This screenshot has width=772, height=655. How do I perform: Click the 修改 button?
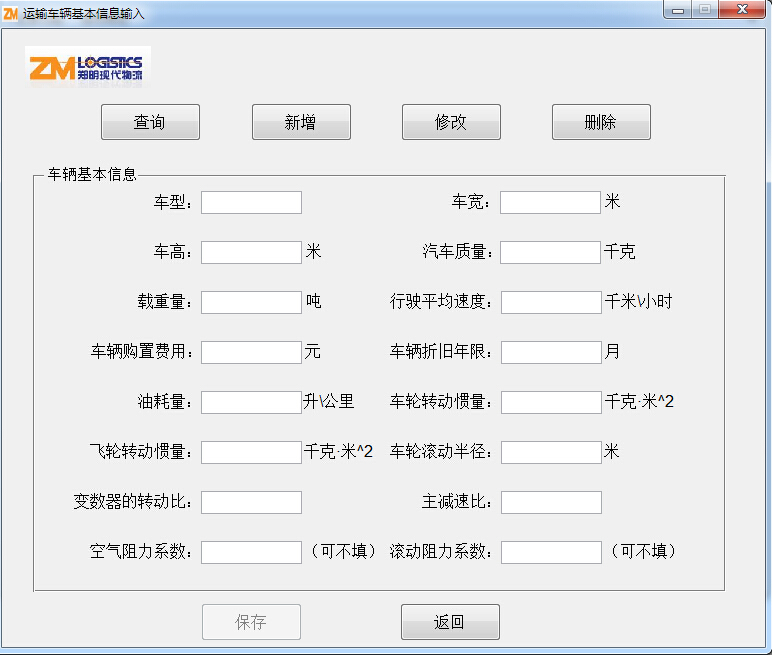click(x=451, y=122)
